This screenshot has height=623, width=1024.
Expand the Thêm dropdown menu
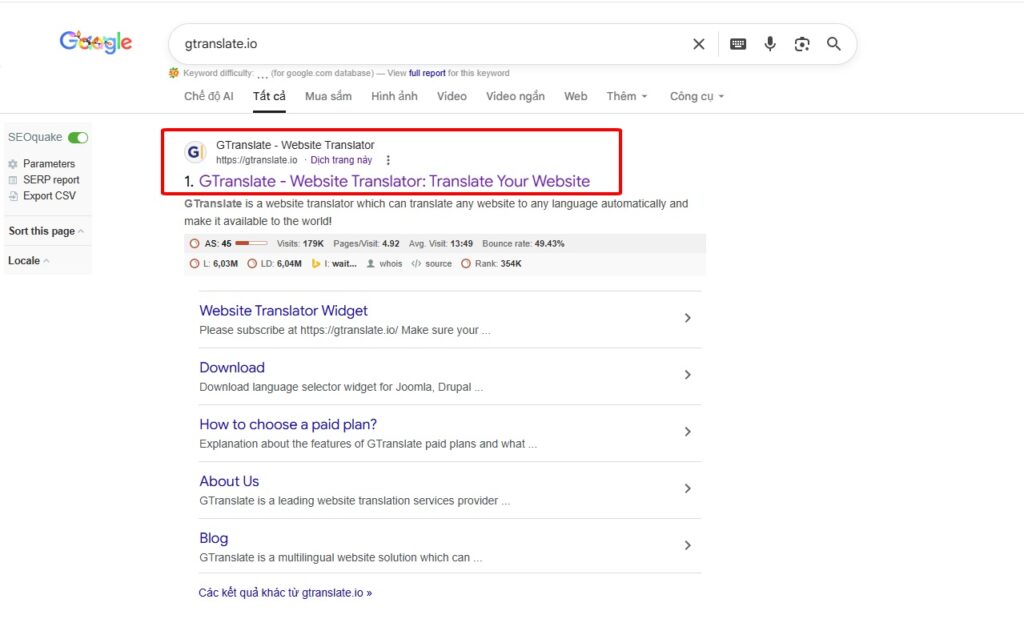pos(626,96)
